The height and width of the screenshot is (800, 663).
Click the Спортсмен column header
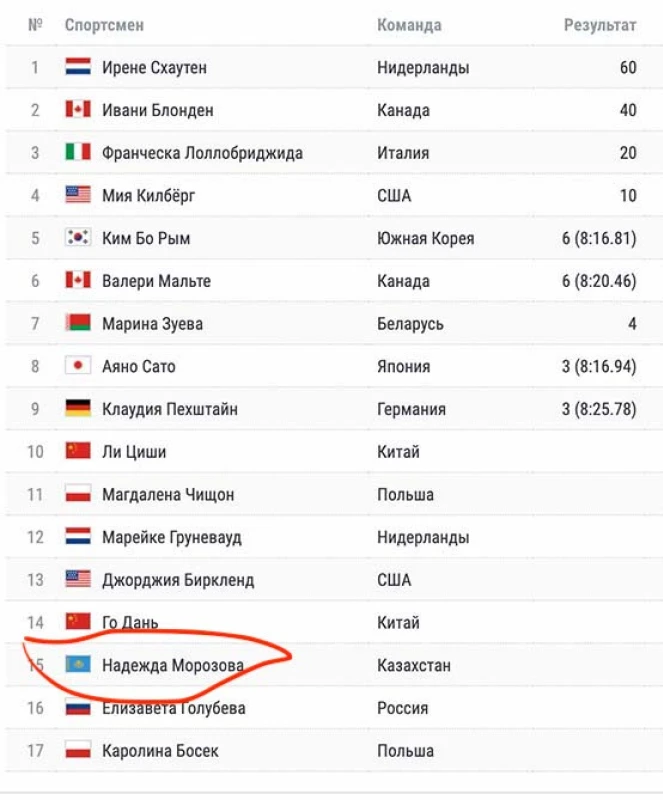click(x=105, y=25)
